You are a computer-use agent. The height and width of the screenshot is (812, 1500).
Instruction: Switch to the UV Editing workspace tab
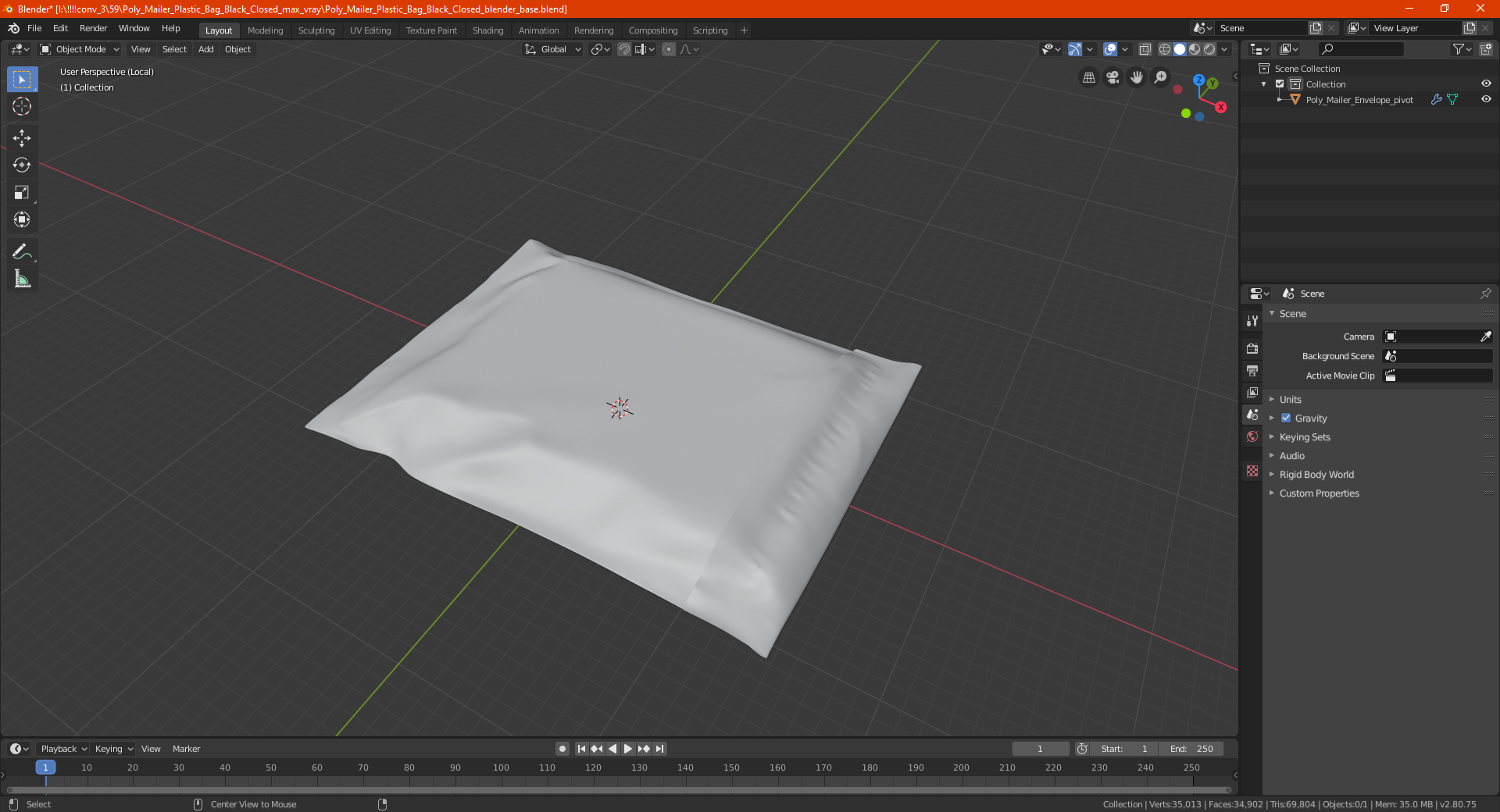pos(370,30)
